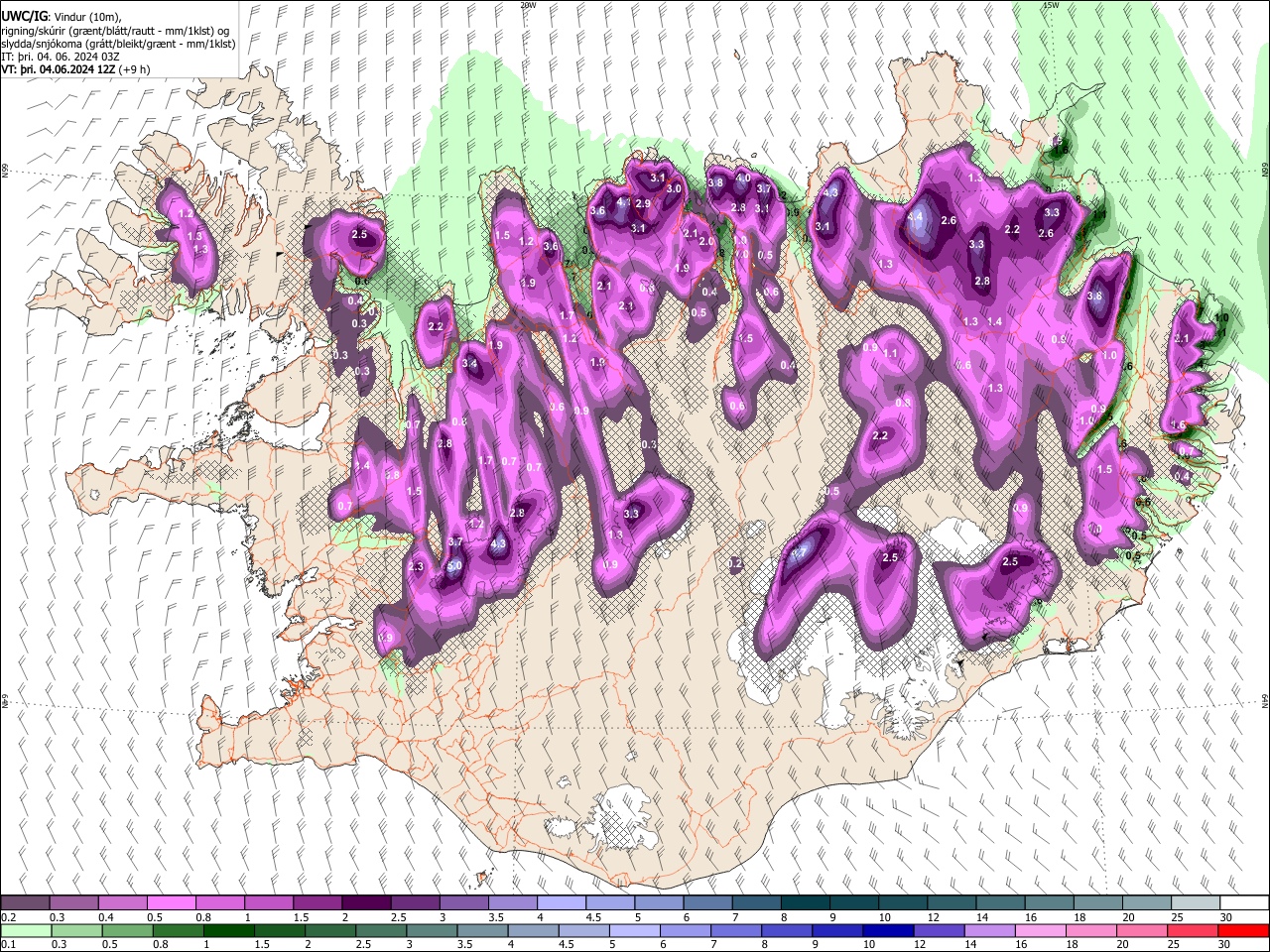Select the 'rigning/skúrir' legend description line
Viewport: 1270px width, 952px height.
[x=115, y=31]
